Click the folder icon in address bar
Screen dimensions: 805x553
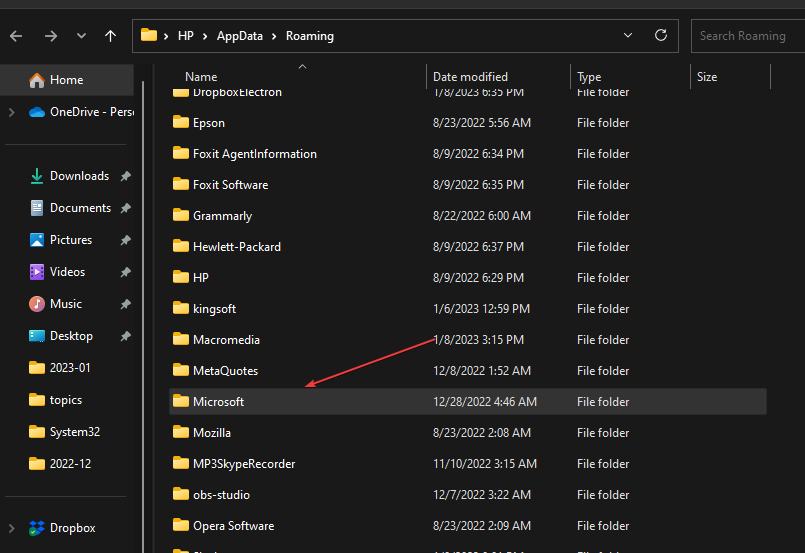pos(149,35)
